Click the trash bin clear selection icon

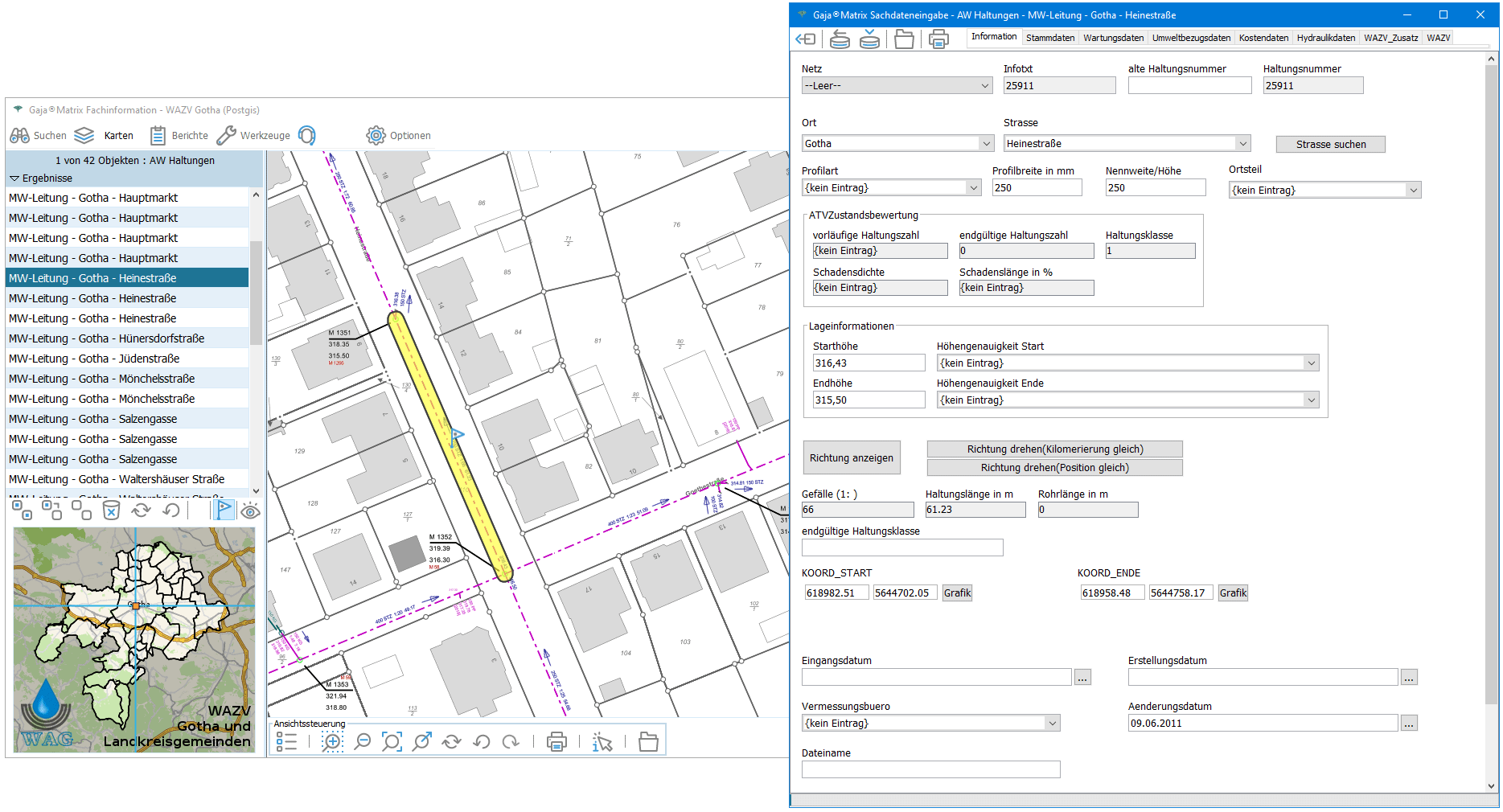pyautogui.click(x=111, y=511)
